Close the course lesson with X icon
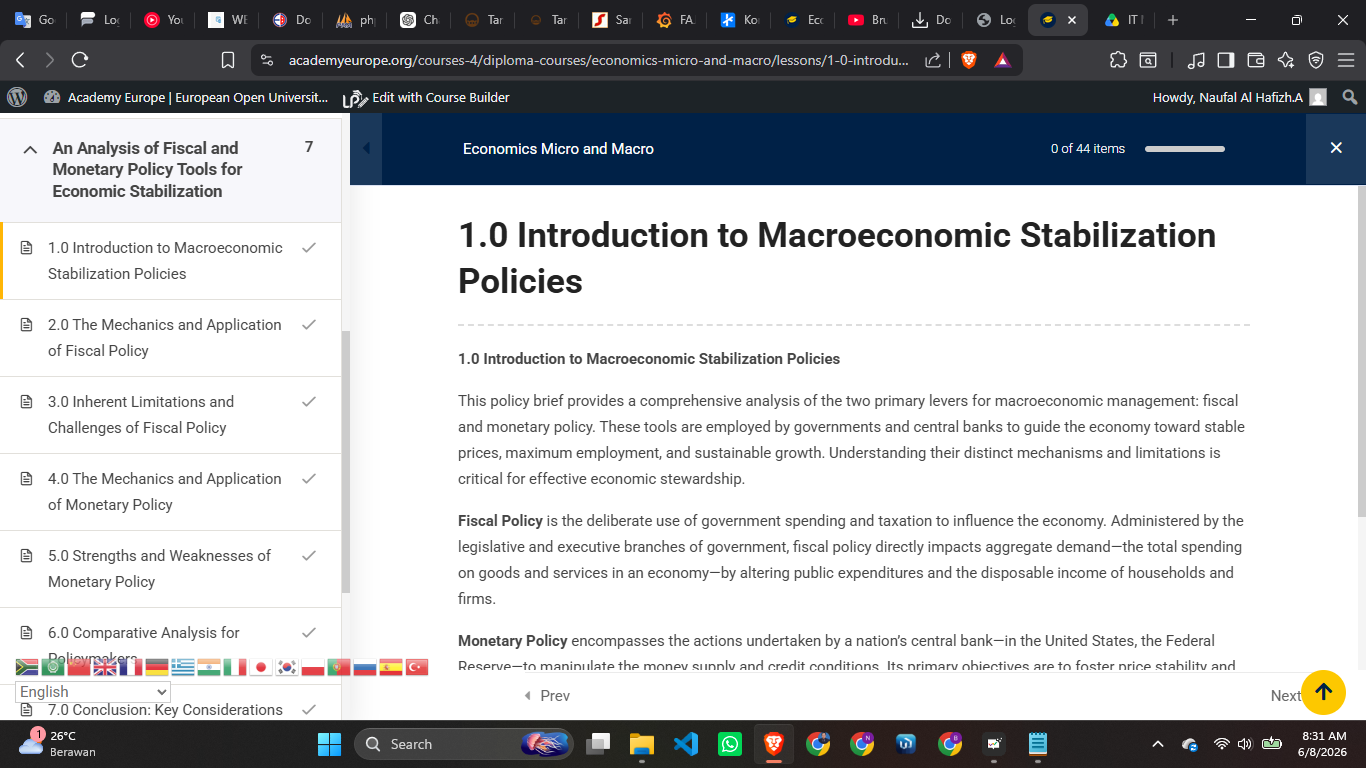1366x768 pixels. coord(1336,148)
